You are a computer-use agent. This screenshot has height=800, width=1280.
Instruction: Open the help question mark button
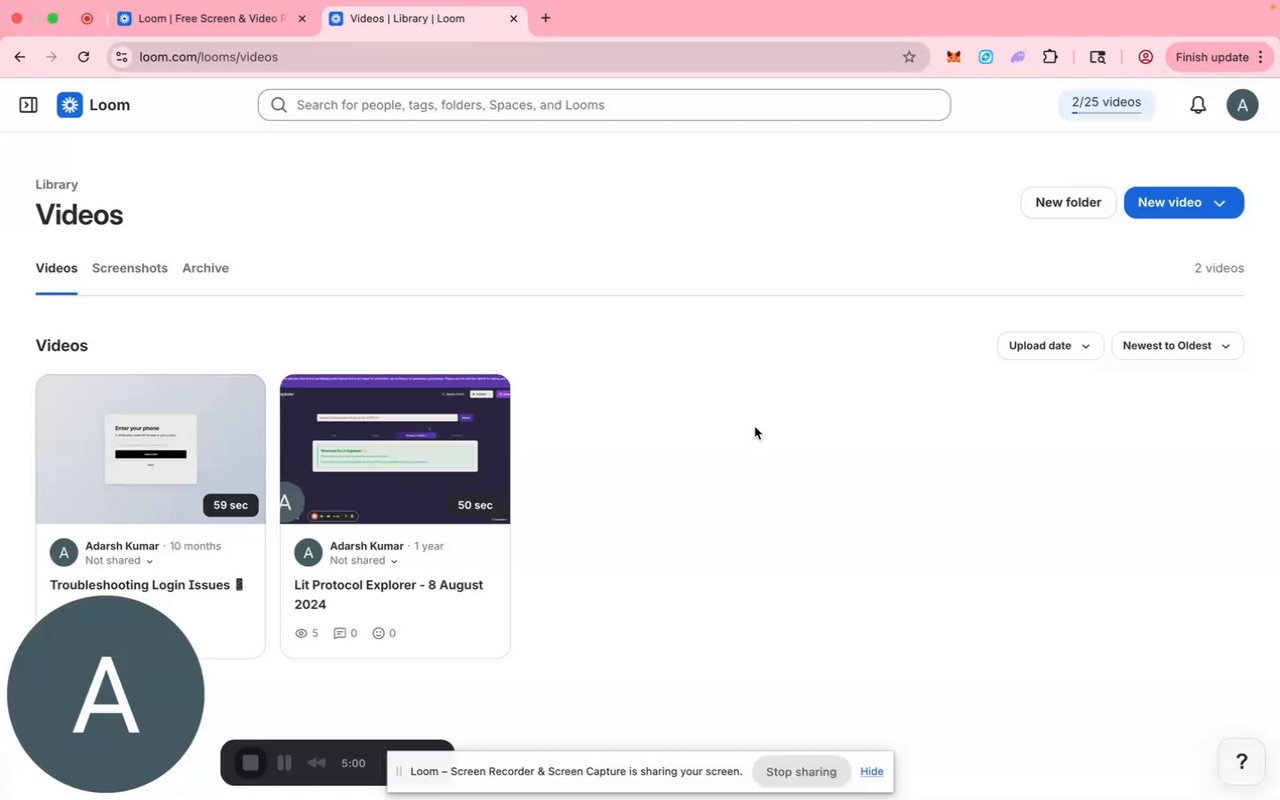[1242, 762]
